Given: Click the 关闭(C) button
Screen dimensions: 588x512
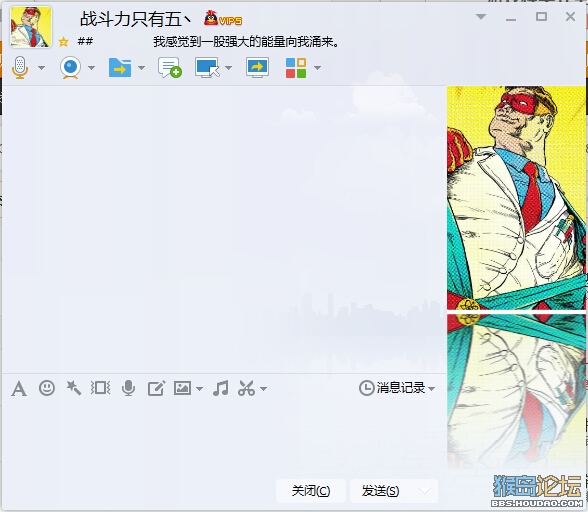Looking at the screenshot, I should click(x=310, y=491).
